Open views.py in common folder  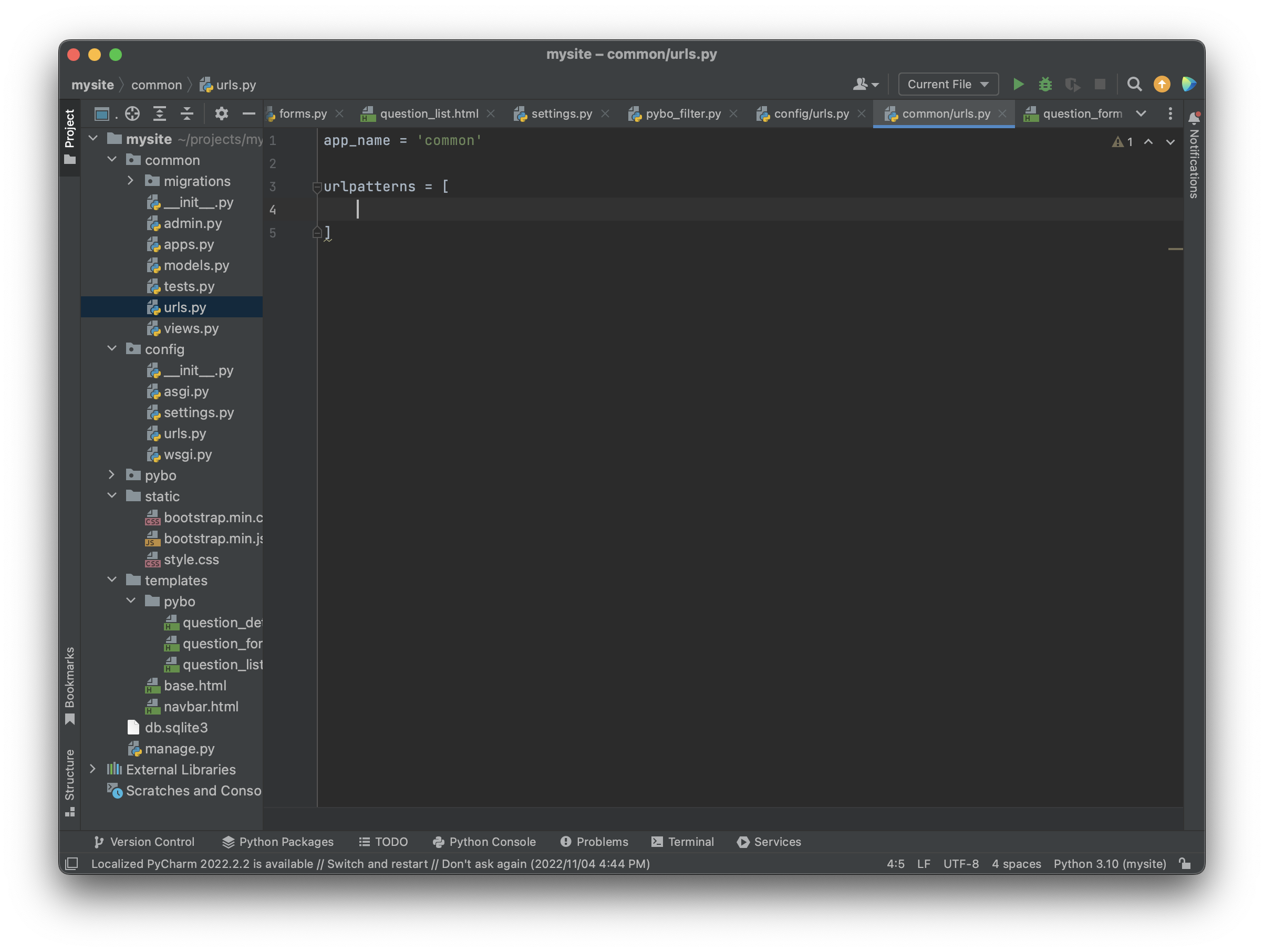coord(191,328)
